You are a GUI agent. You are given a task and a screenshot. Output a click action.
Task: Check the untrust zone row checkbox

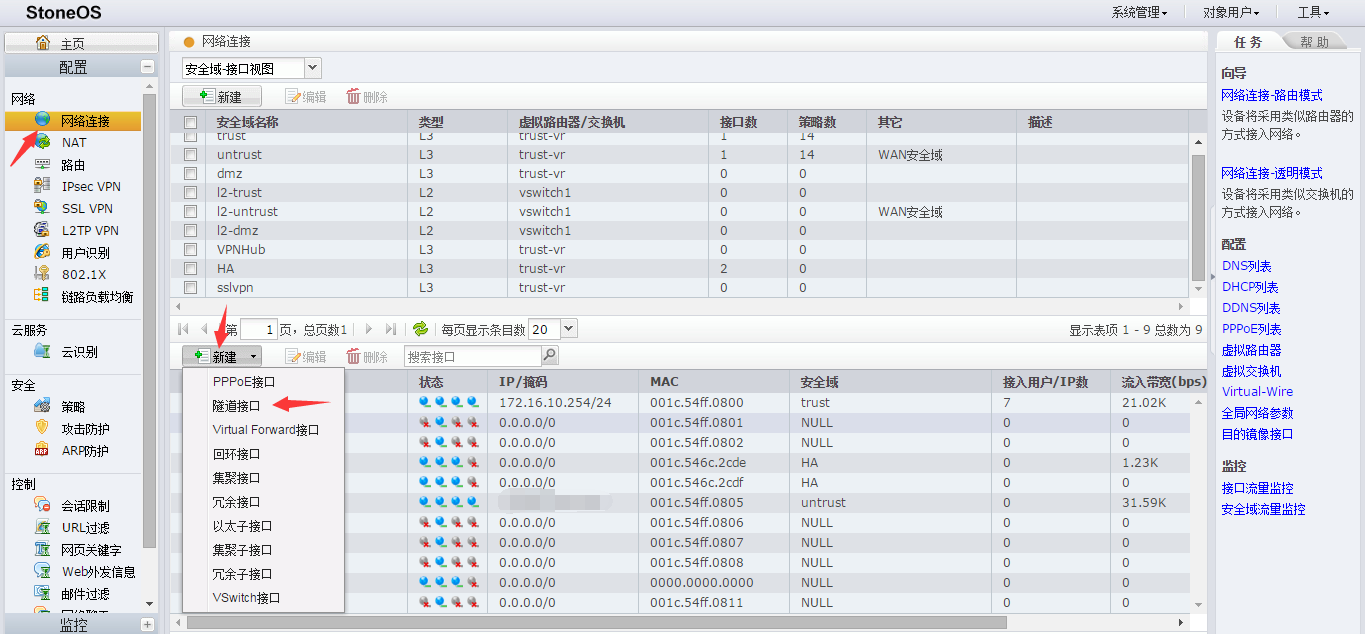click(190, 155)
